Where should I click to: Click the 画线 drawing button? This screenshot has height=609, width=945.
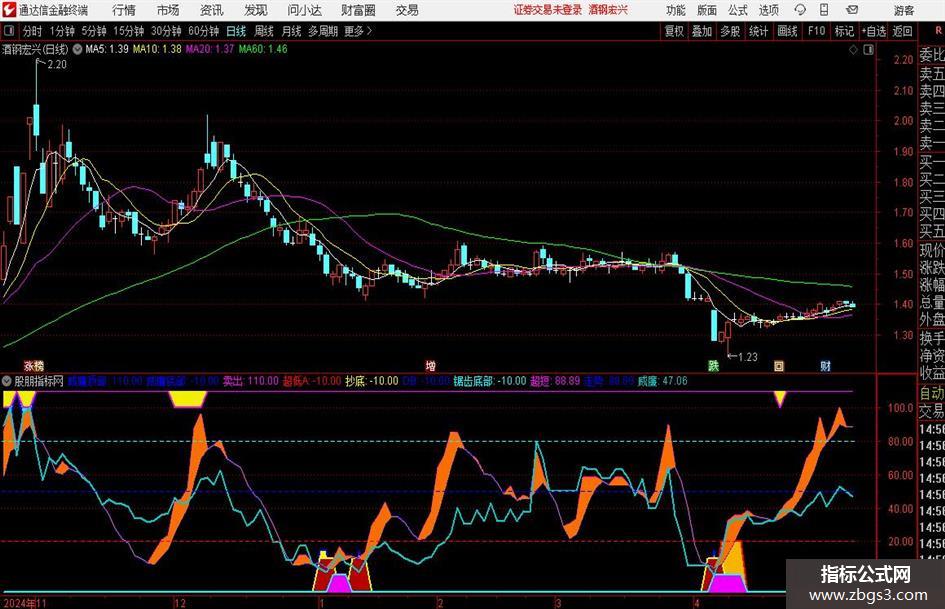[x=787, y=31]
